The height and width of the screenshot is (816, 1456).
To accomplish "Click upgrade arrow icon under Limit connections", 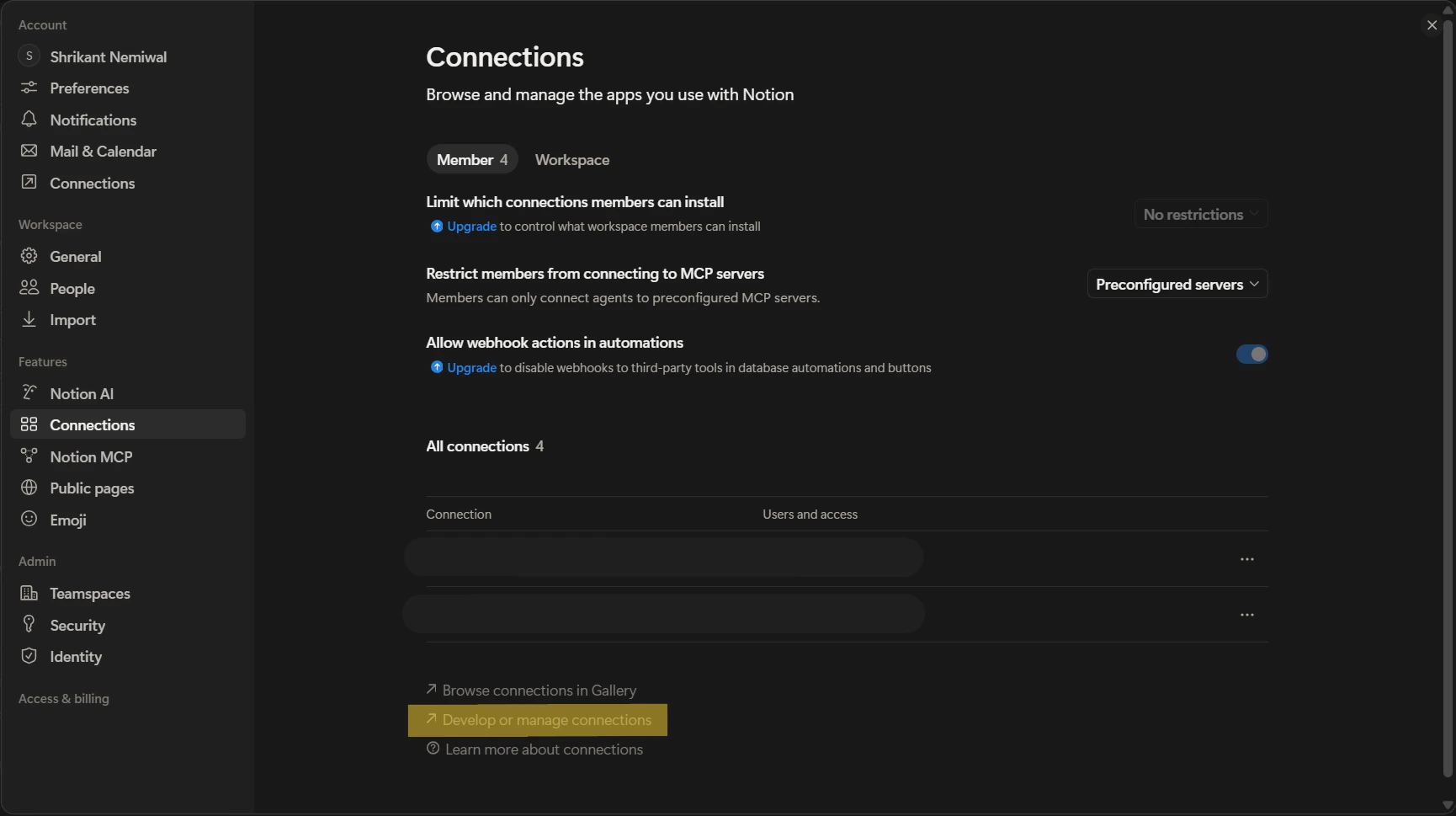I will (x=437, y=227).
